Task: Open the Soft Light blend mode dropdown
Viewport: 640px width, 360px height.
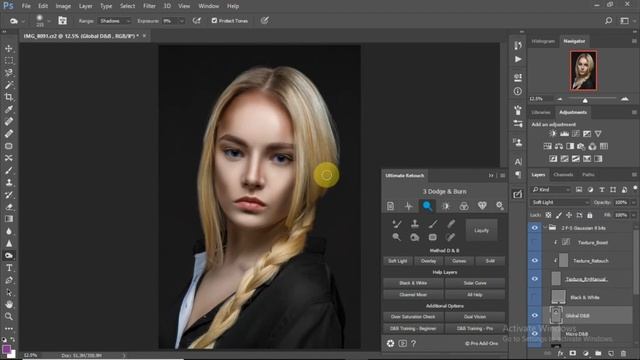Action: (560, 202)
